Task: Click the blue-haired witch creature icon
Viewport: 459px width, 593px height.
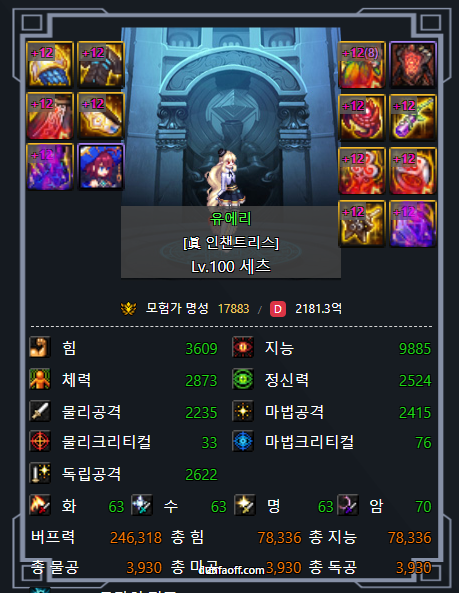Action: pyautogui.click(x=101, y=166)
